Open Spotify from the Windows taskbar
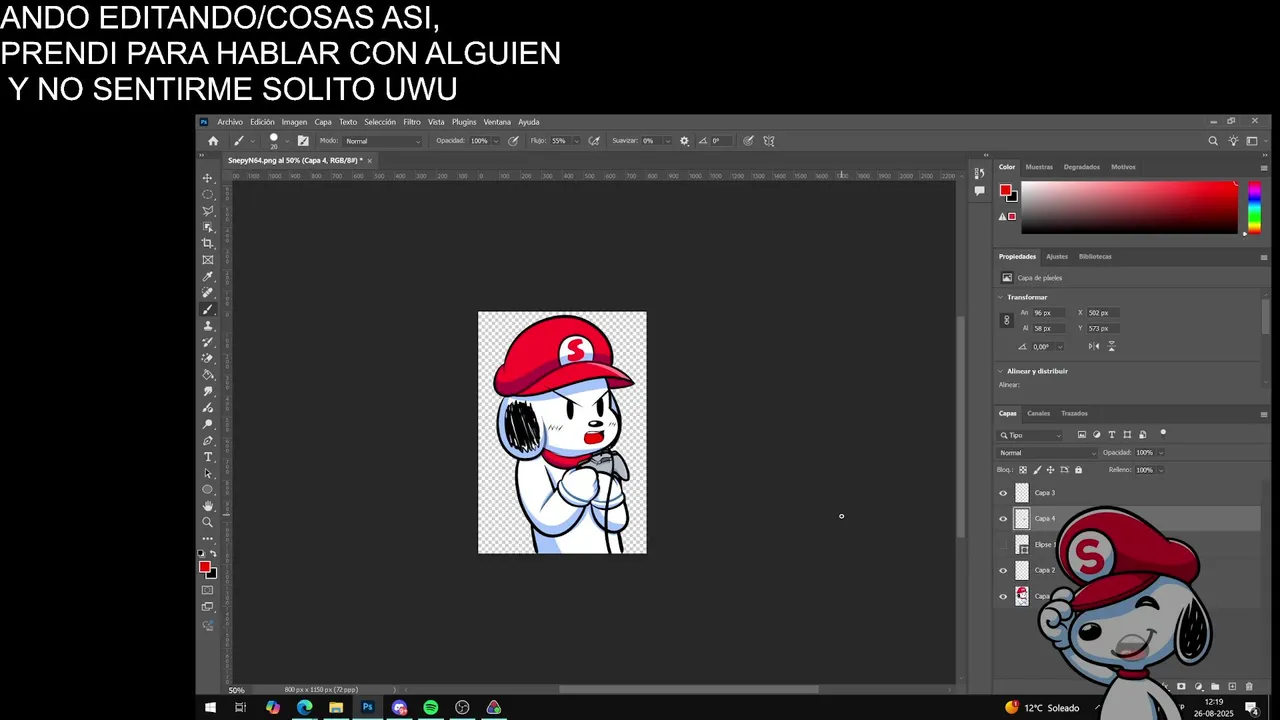 click(431, 708)
